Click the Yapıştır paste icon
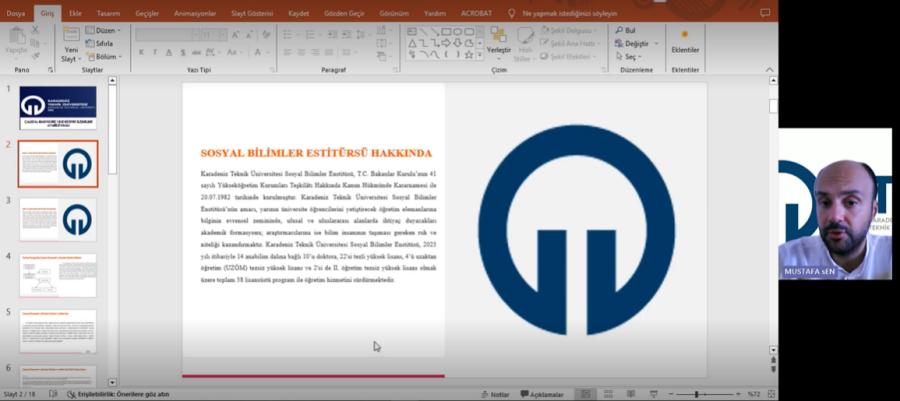Viewport: 900px width, 401px height. (x=16, y=37)
